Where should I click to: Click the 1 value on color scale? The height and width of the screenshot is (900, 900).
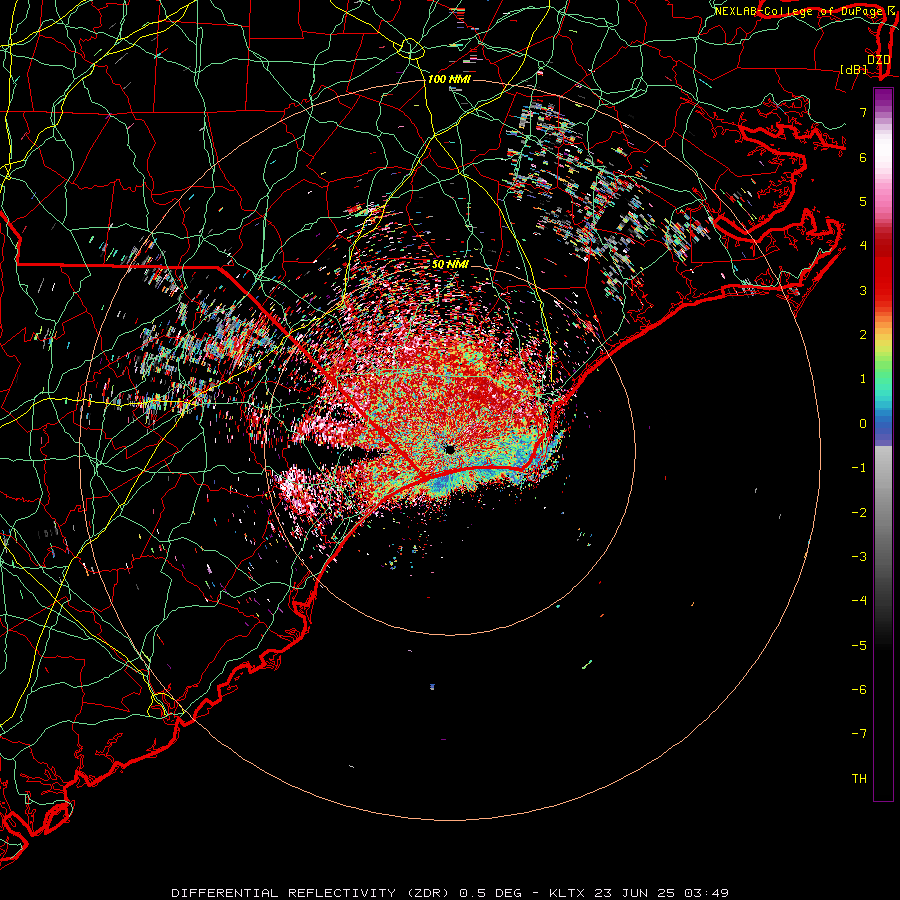(863, 379)
